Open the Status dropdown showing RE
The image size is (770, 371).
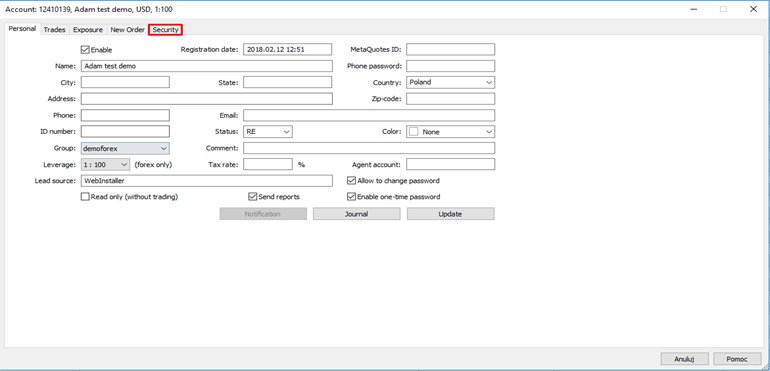tap(268, 132)
